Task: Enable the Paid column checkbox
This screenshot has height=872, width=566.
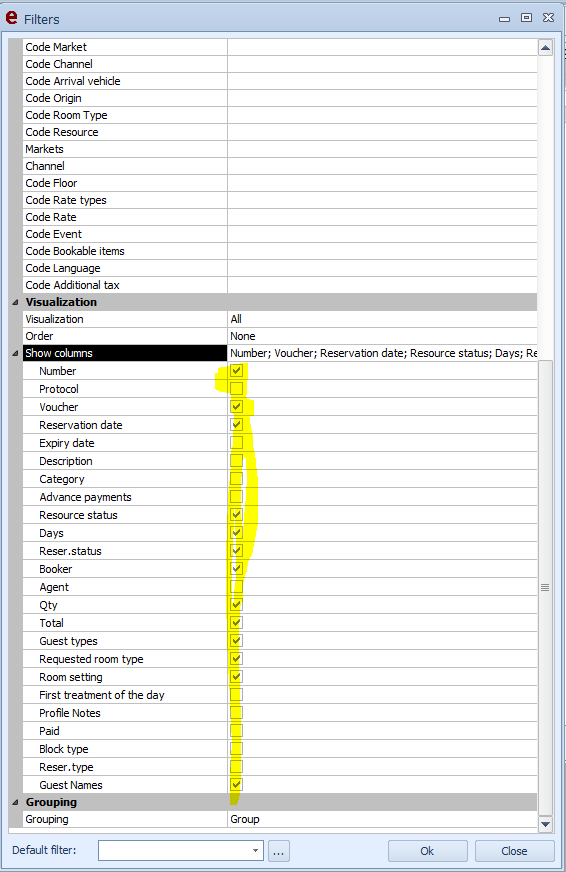Action: coord(236,731)
